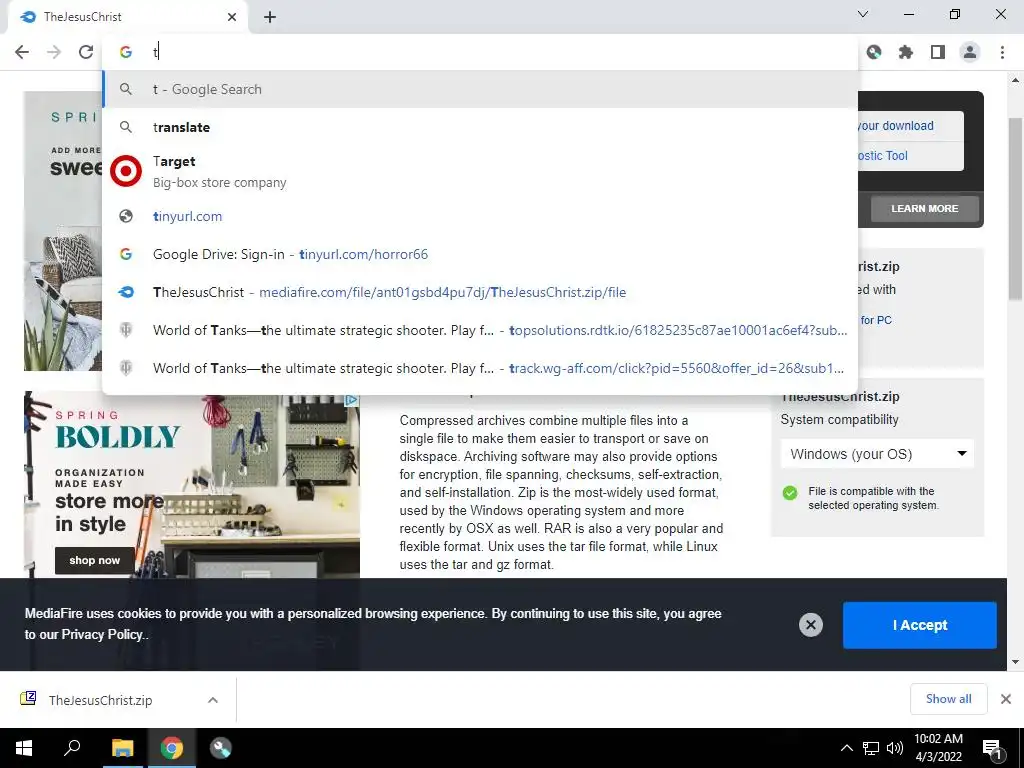The image size is (1024, 768).
Task: Select the Target big-box store suggestion
Action: pos(480,172)
